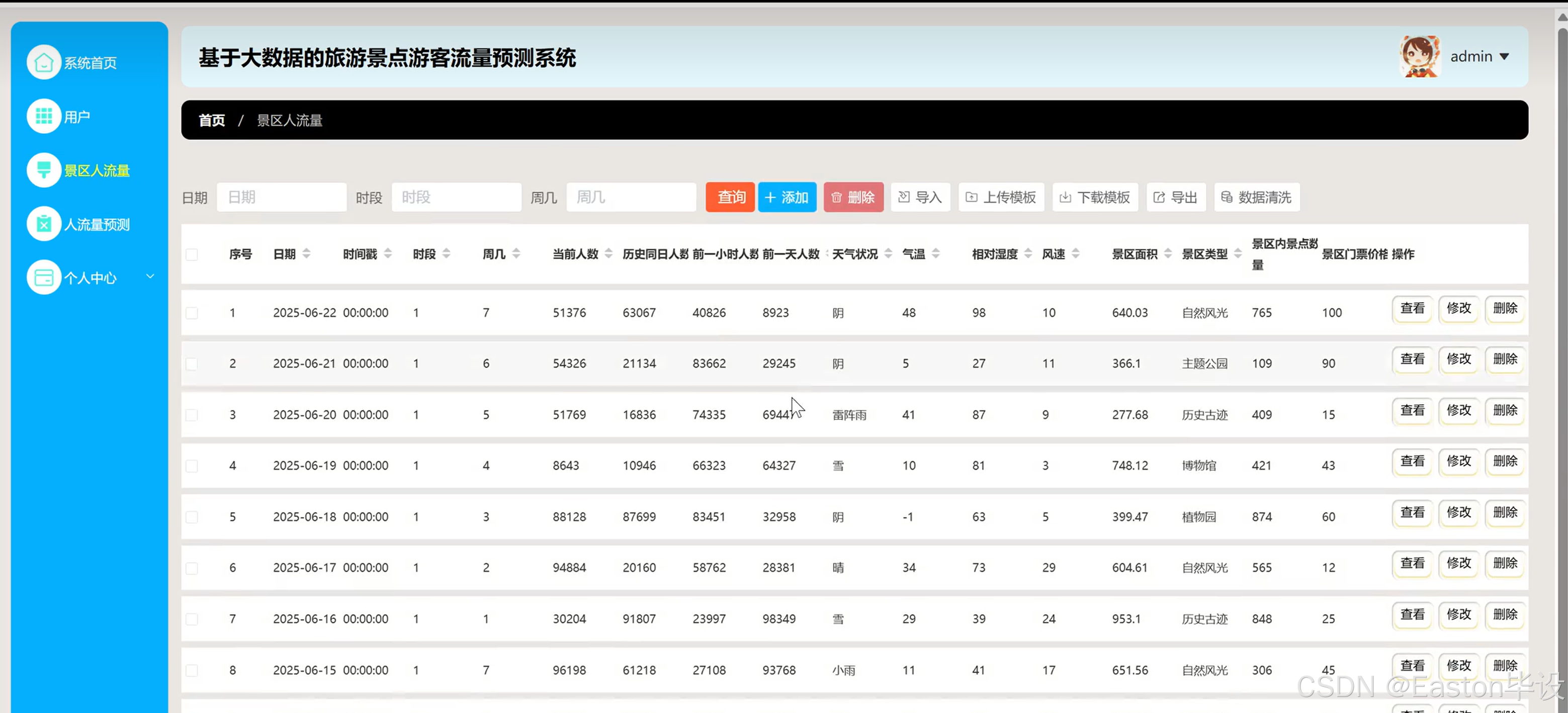Image resolution: width=1568 pixels, height=713 pixels.
Task: Sort by the 日期 column arrows
Action: point(306,254)
